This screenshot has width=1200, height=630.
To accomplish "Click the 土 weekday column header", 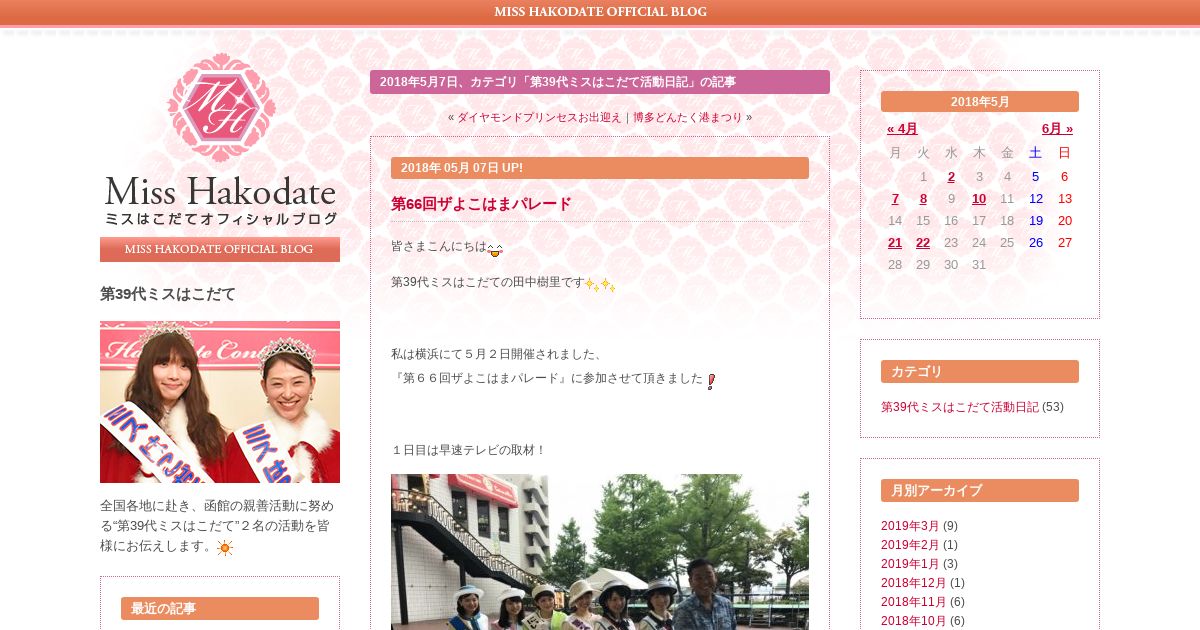I will [1035, 153].
